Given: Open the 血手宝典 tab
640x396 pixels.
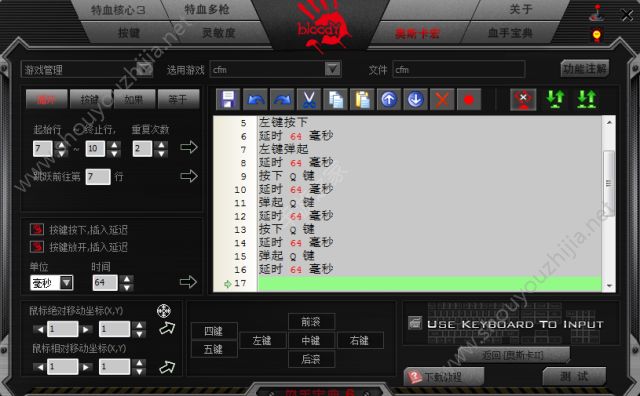Looking at the screenshot, I should (x=510, y=33).
